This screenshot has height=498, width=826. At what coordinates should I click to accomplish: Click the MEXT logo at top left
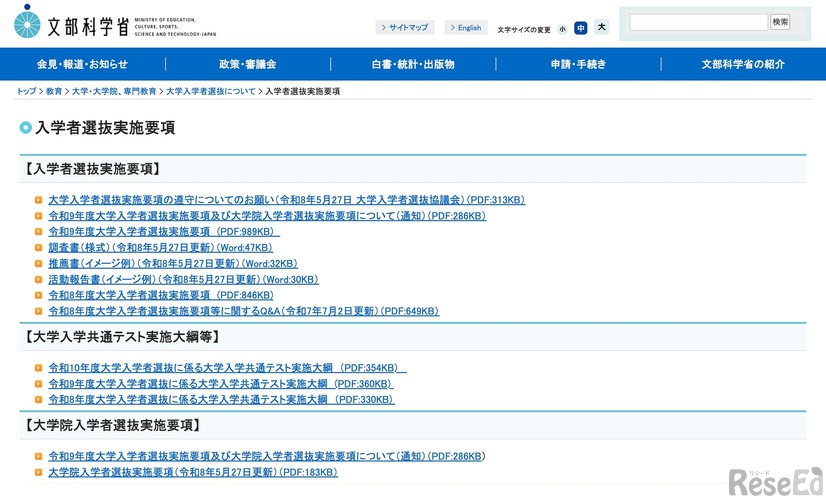click(x=115, y=22)
